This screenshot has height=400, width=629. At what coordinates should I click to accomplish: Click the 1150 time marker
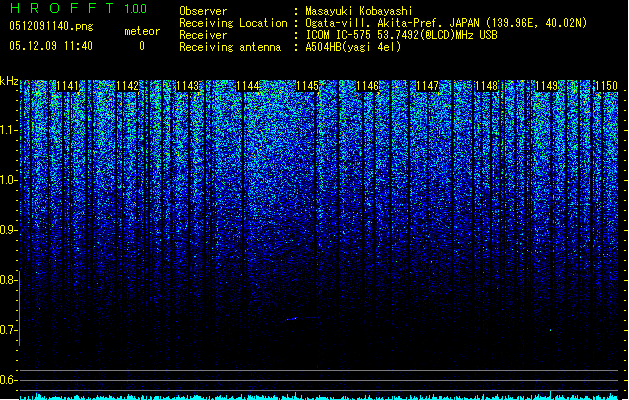point(606,86)
